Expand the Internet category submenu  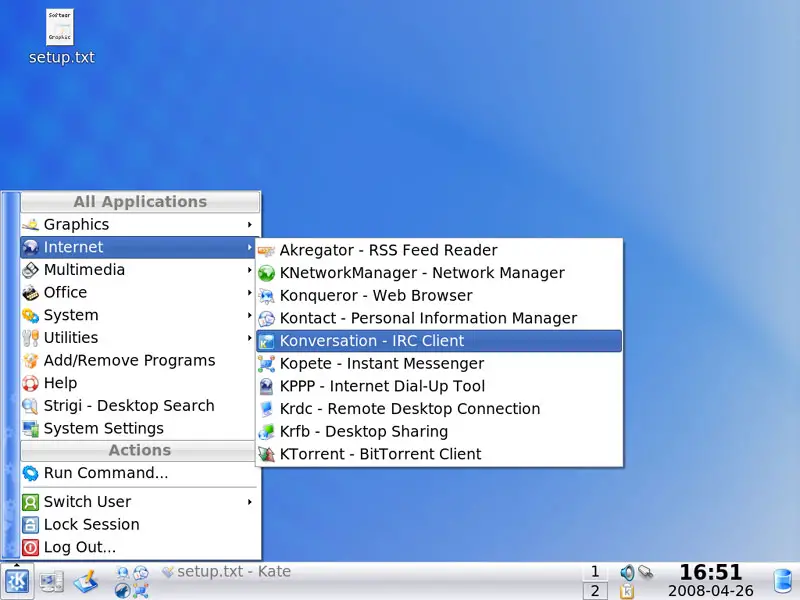(140, 247)
